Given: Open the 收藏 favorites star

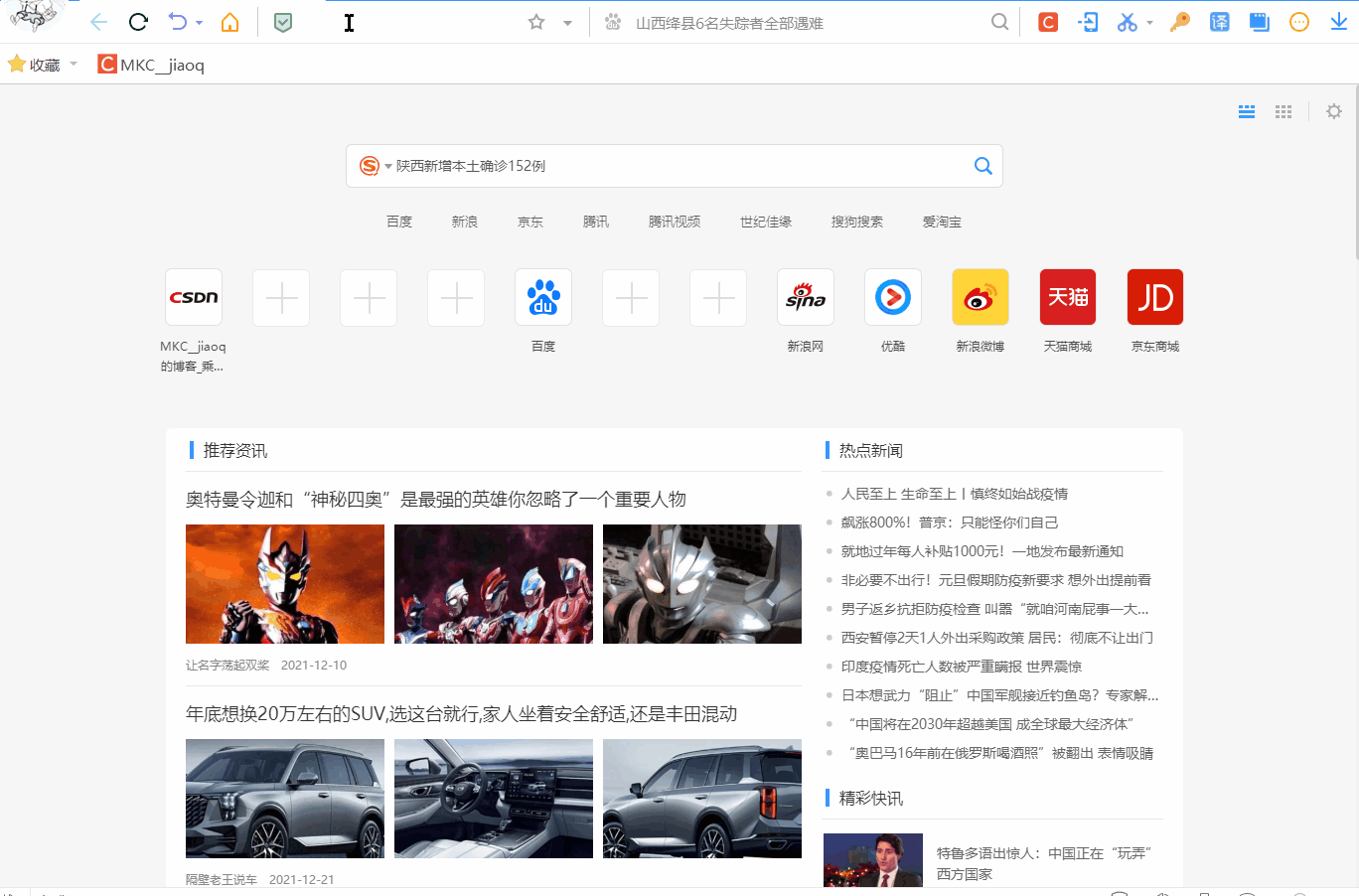Looking at the screenshot, I should click(17, 65).
